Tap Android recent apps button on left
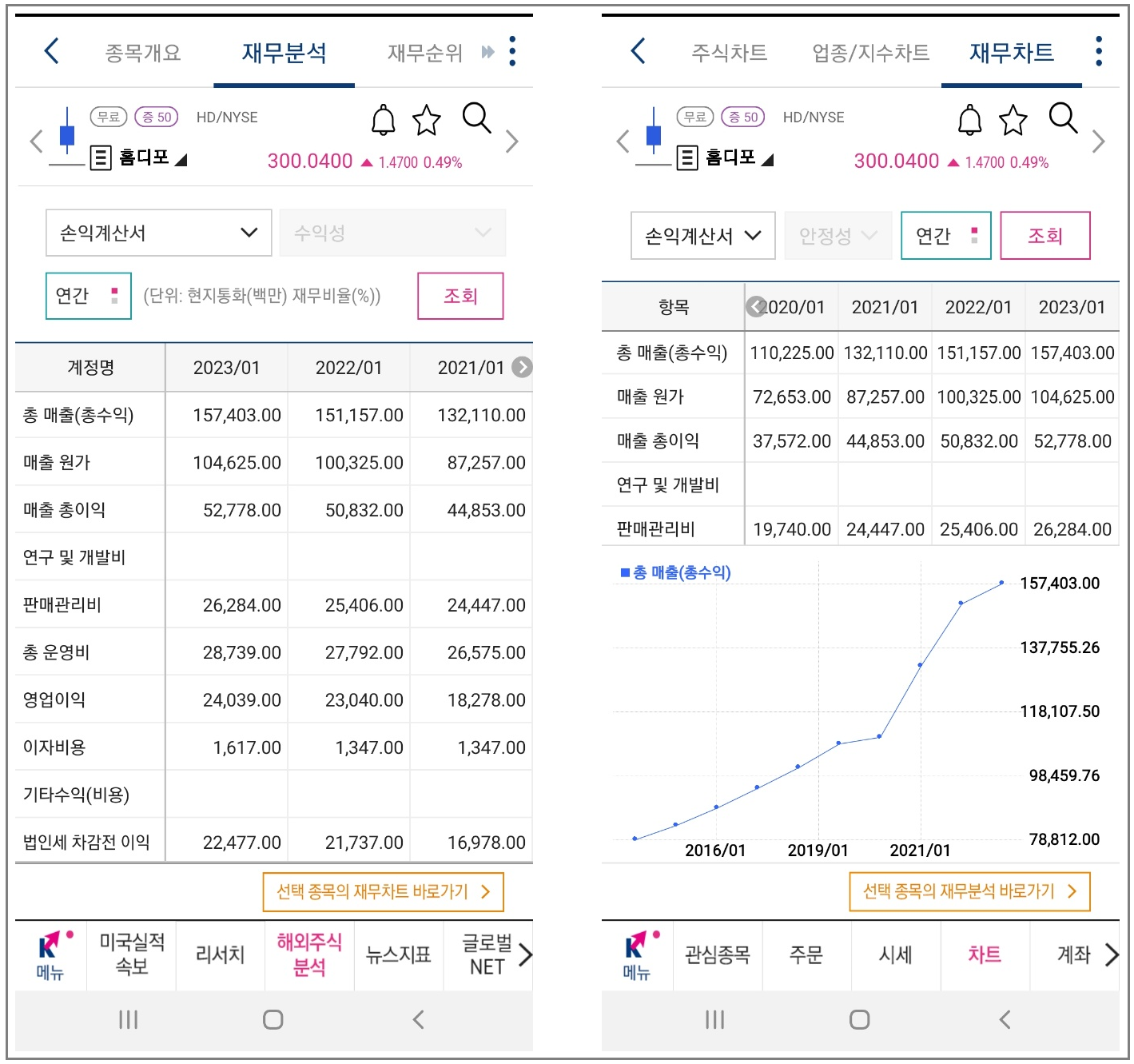The height and width of the screenshot is (1064, 1134). click(128, 1019)
